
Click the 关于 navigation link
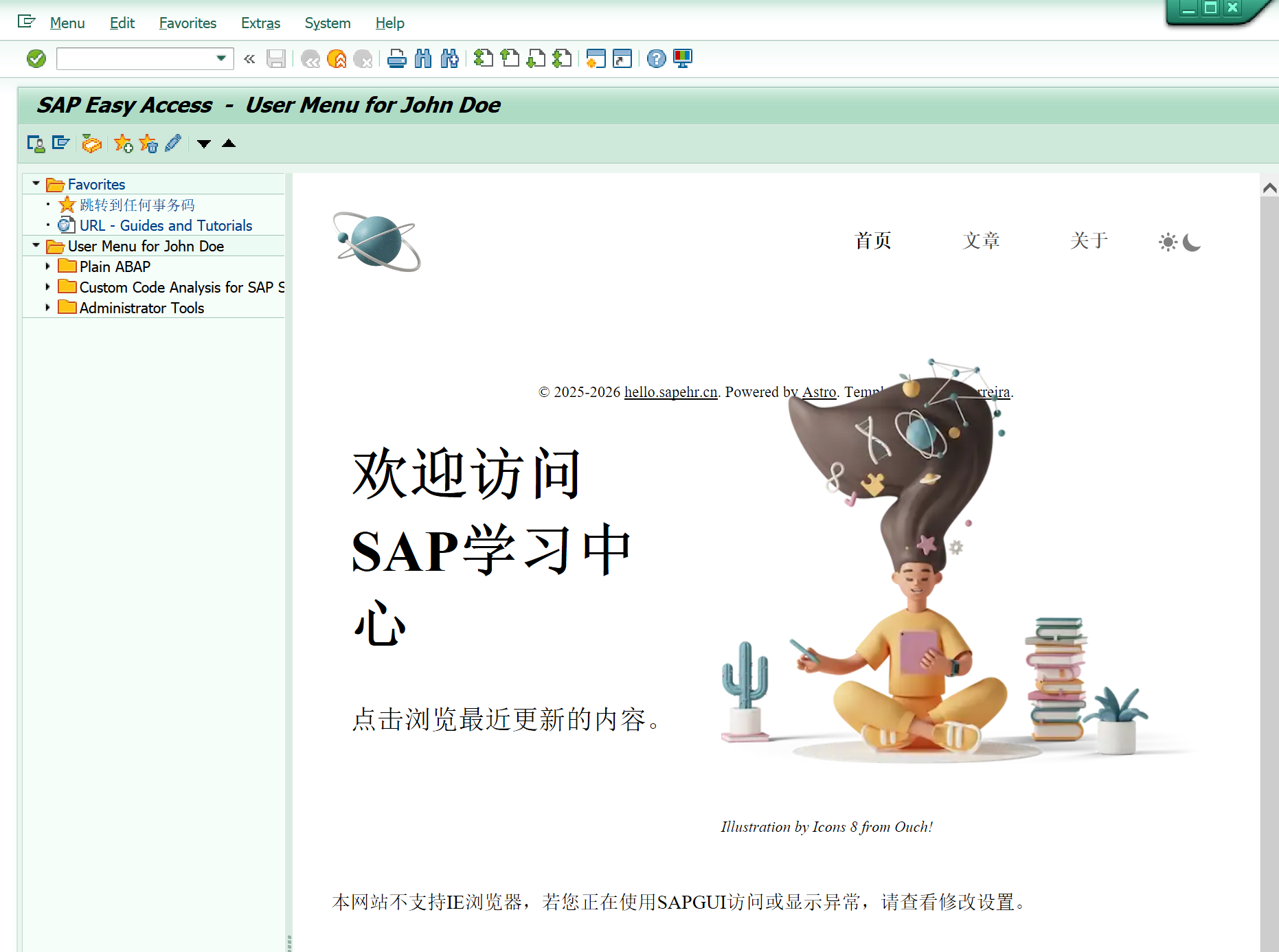pos(1089,240)
